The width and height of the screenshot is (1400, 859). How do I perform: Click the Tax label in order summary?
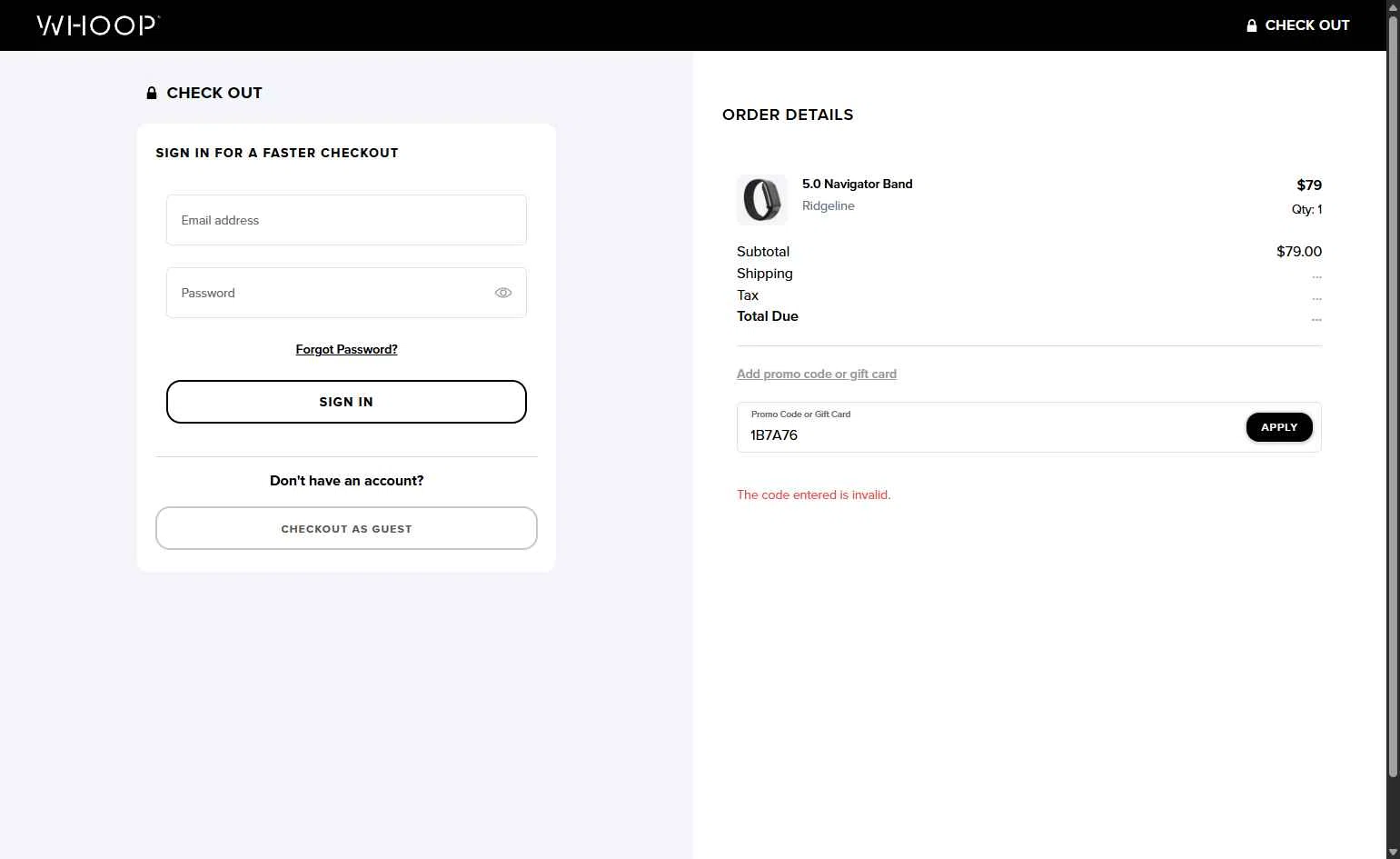748,295
